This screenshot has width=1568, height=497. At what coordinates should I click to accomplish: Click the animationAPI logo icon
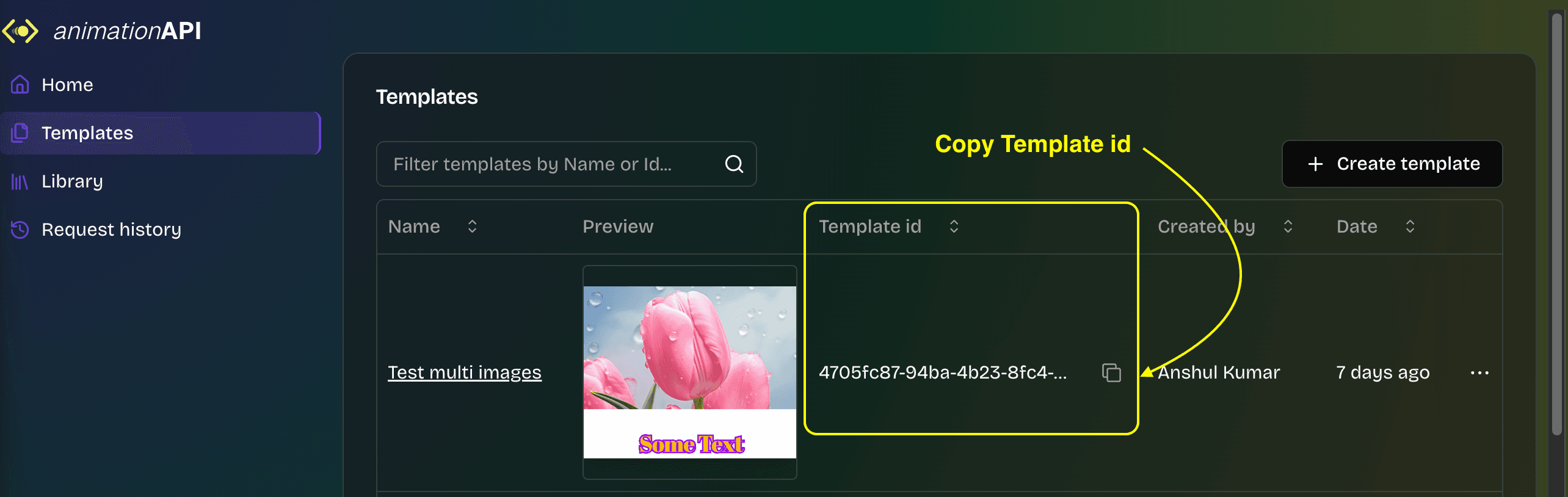coord(20,29)
